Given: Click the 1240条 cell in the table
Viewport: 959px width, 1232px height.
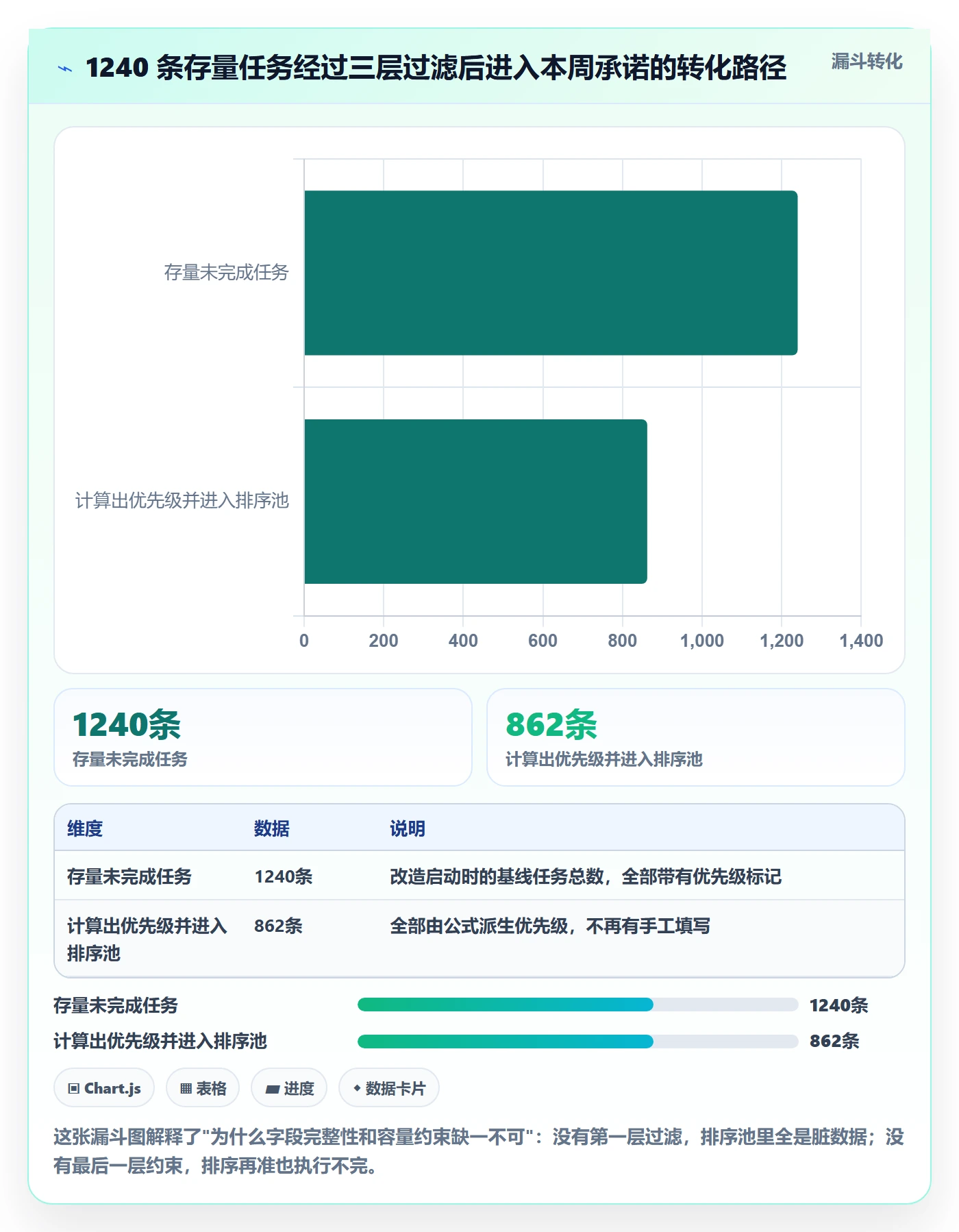Looking at the screenshot, I should pyautogui.click(x=284, y=877).
